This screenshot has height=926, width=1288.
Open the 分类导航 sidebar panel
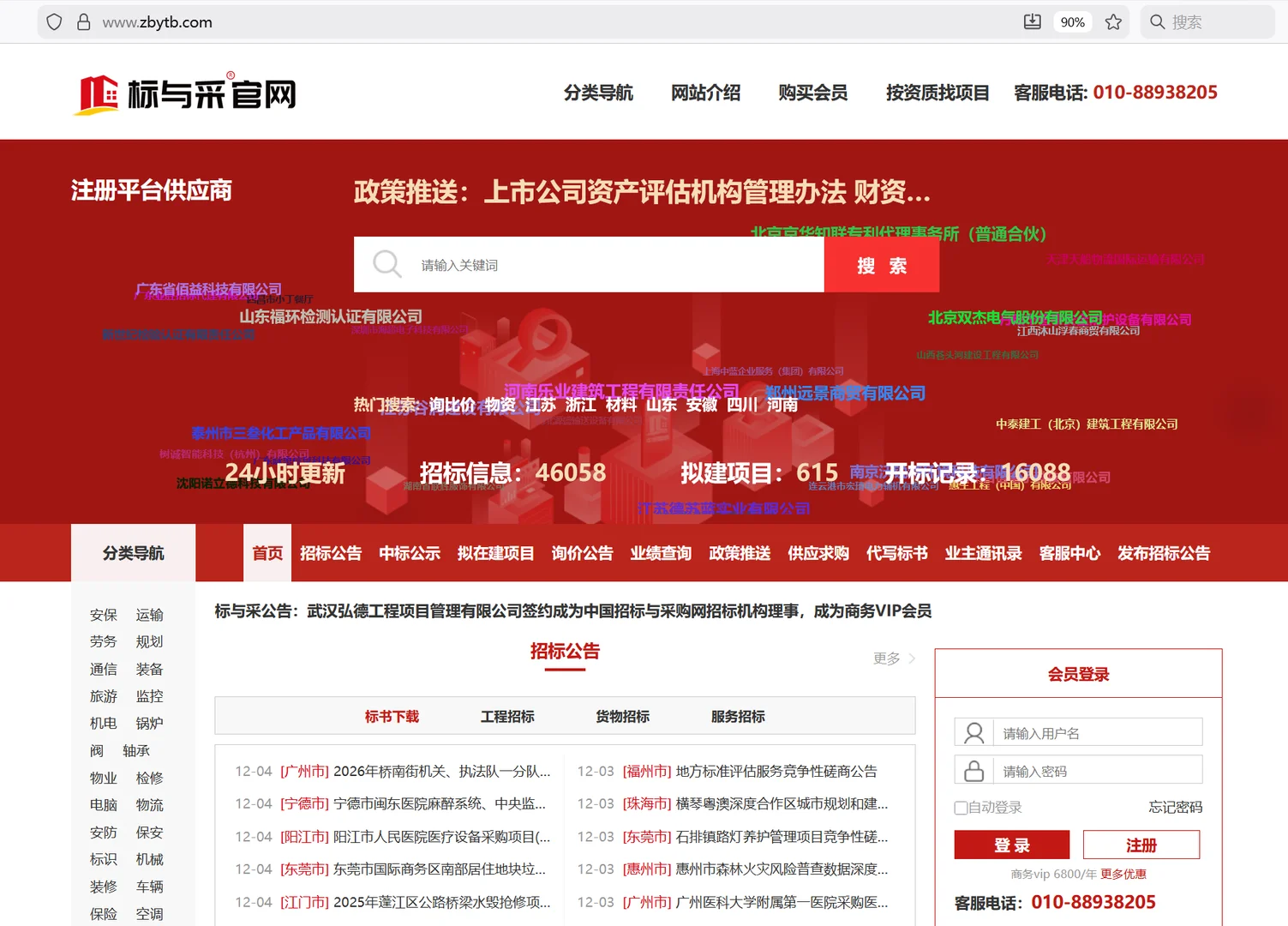point(133,552)
